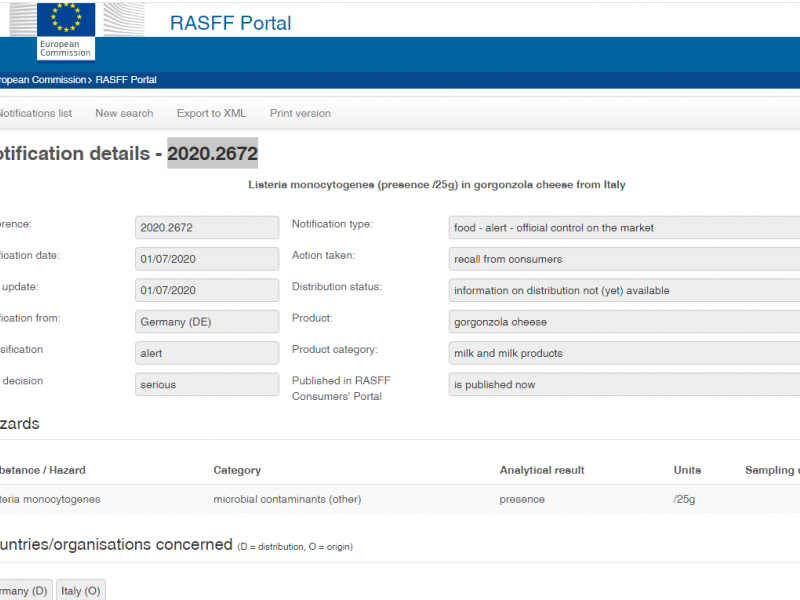The image size is (800, 600).
Task: Click the Distribution status label
Action: point(337,287)
